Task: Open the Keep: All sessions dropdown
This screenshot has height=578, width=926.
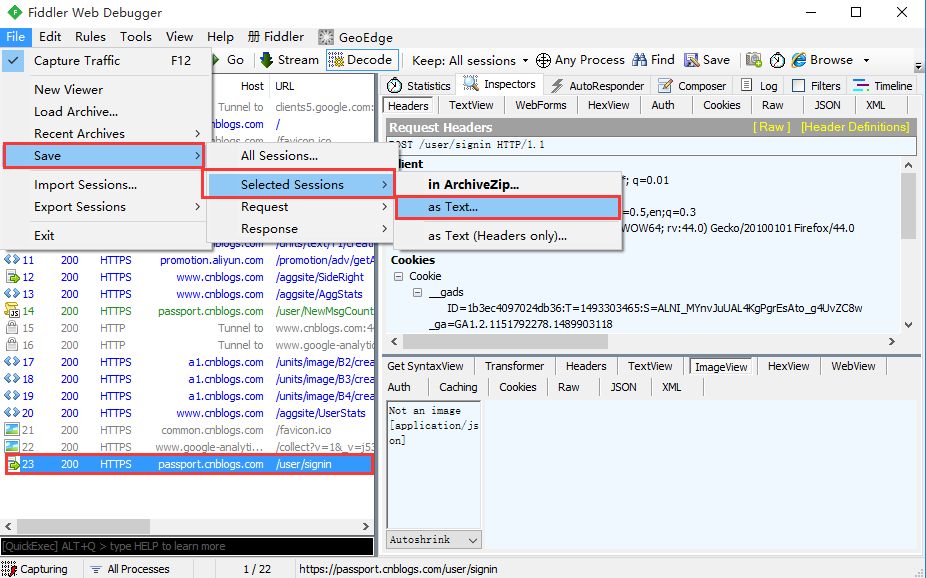Action: (470, 60)
